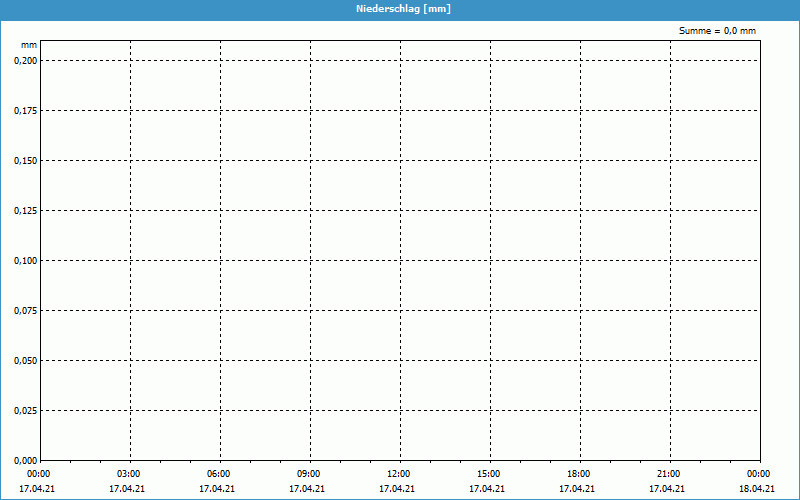The image size is (800, 500).
Task: Click the 06:00 time axis marker
Action: click(x=218, y=474)
